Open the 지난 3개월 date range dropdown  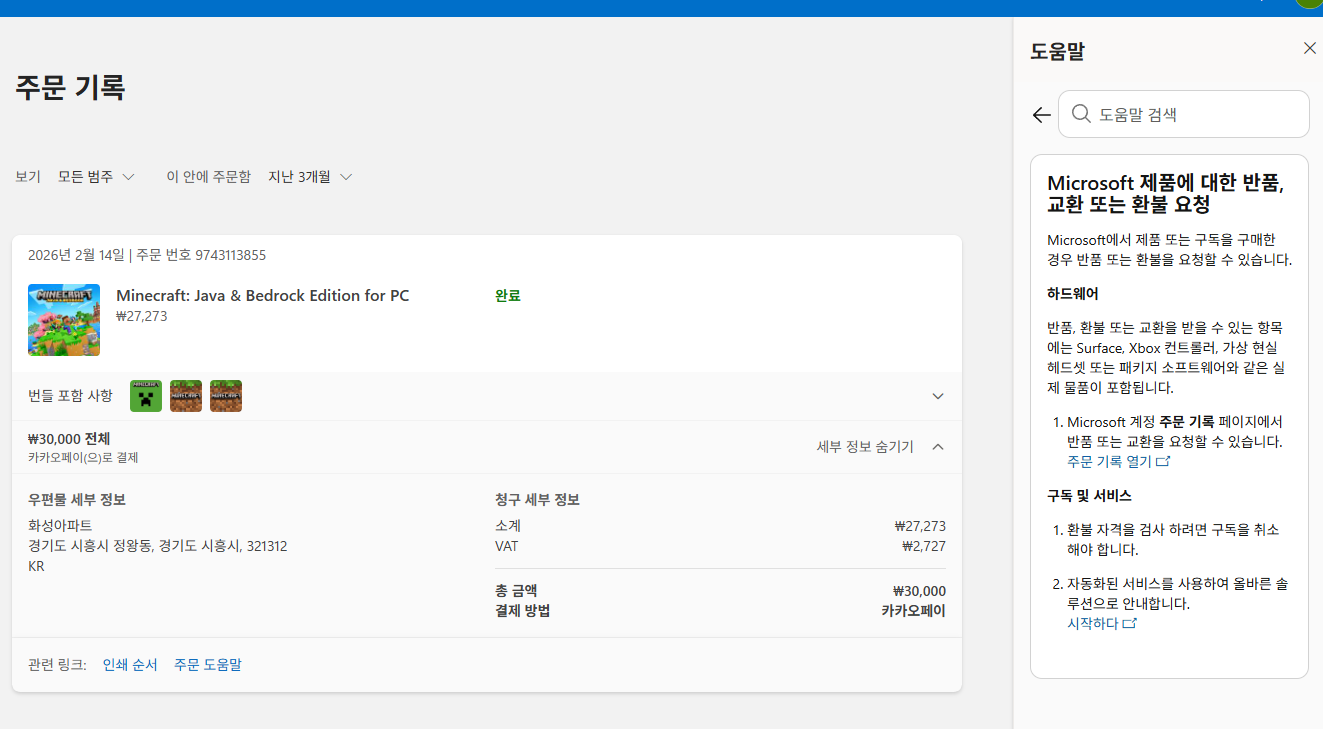[x=310, y=177]
